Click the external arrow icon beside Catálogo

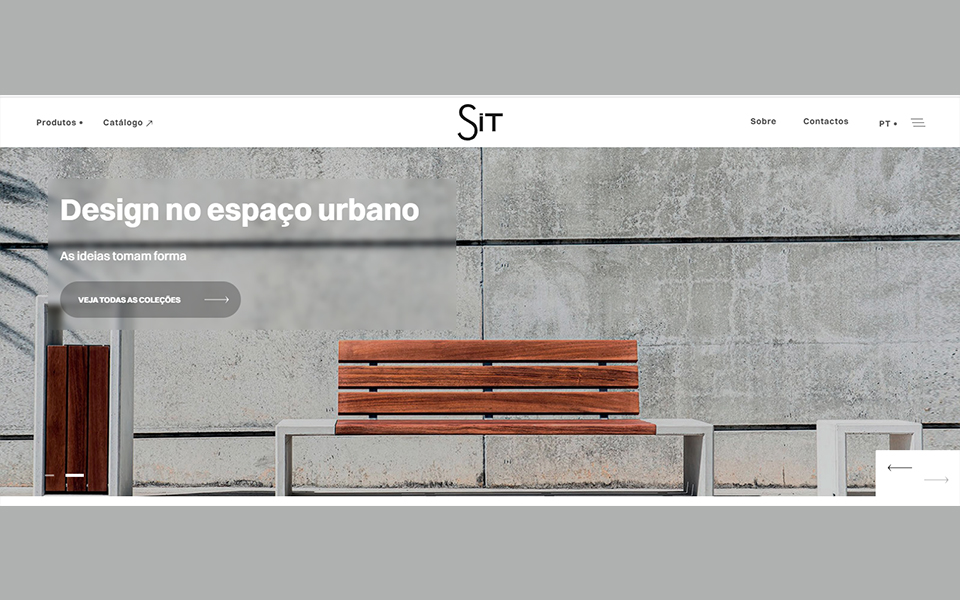tap(150, 123)
